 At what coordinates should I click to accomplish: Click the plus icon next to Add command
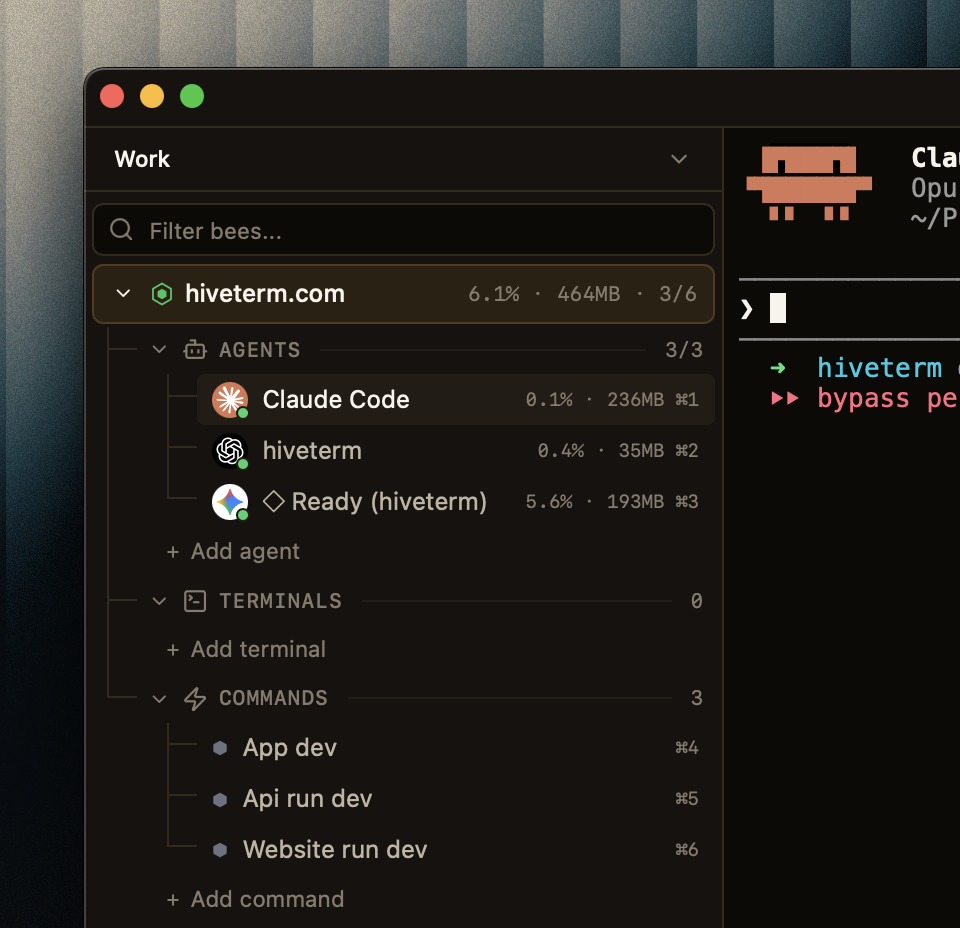173,900
